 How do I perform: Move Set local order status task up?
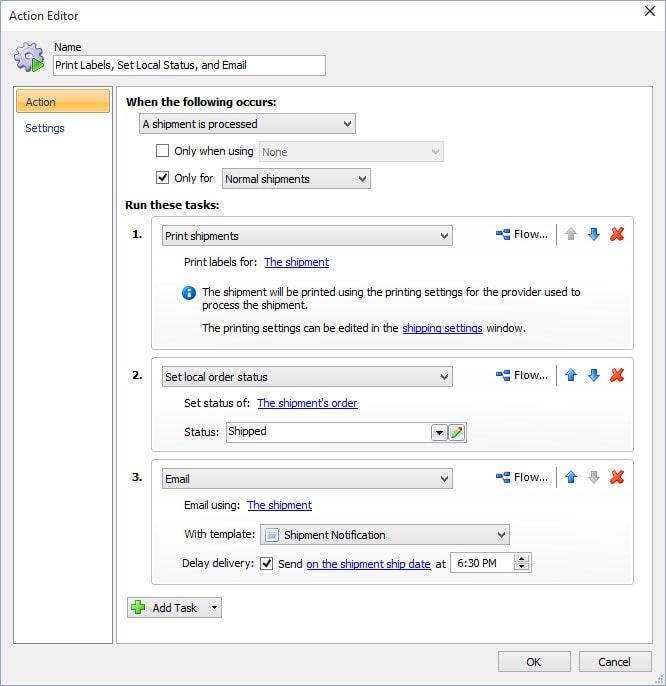point(571,375)
